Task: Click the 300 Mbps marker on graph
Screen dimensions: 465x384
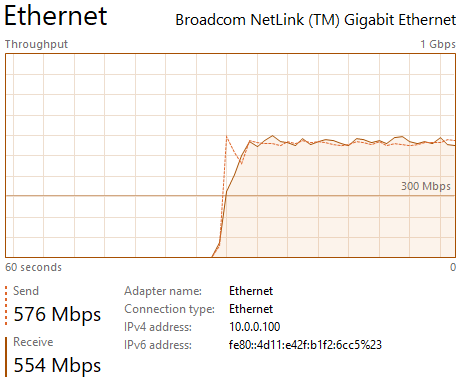Action: 426,186
